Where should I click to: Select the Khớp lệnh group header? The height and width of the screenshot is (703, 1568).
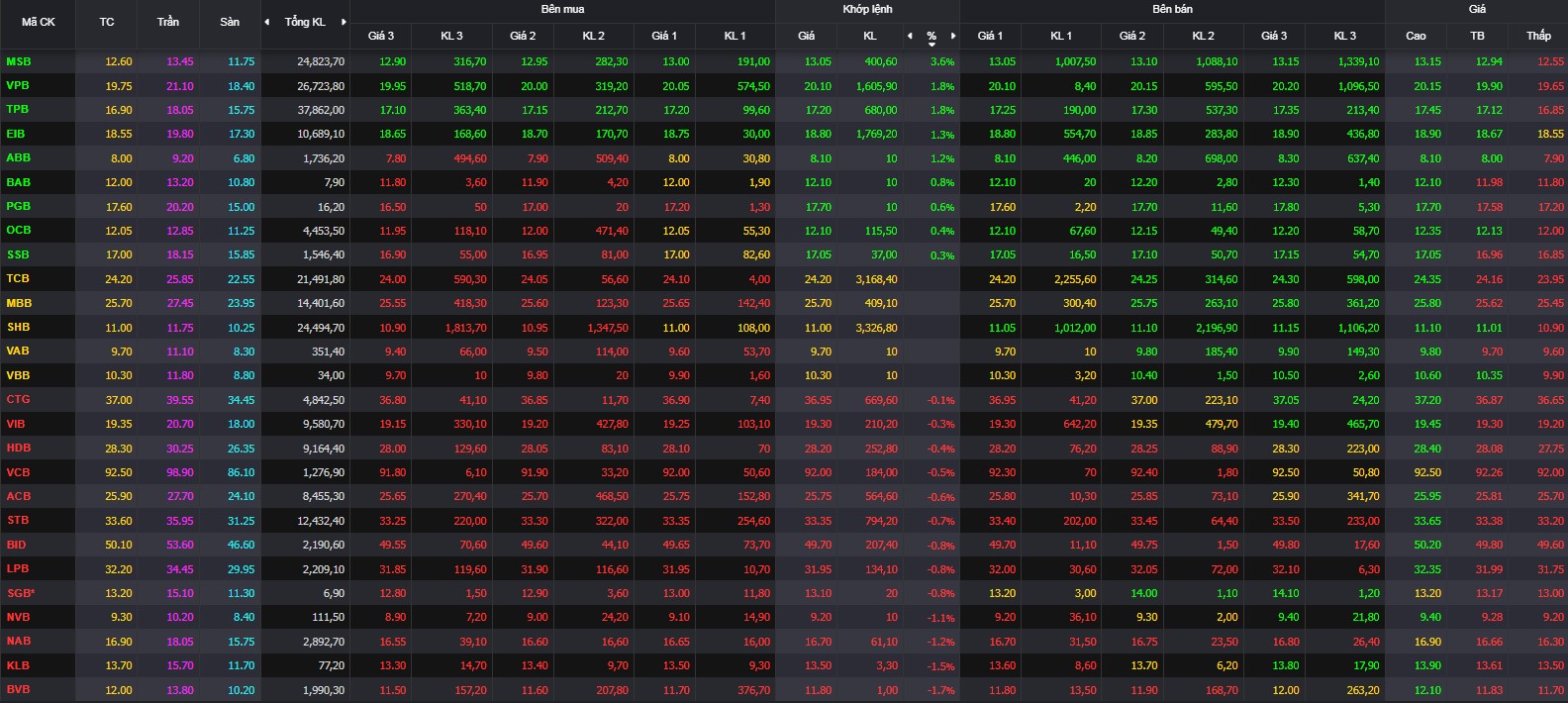coord(867,9)
